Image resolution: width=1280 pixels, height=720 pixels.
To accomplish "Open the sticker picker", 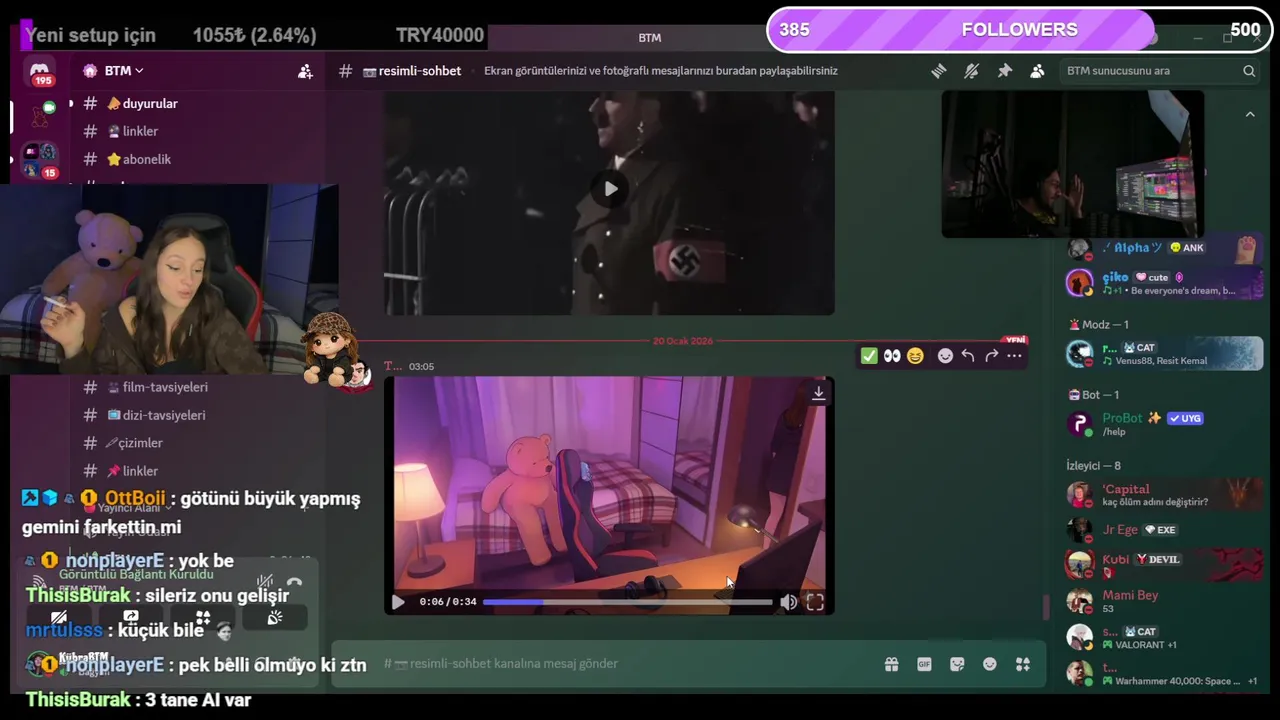I will 957,664.
